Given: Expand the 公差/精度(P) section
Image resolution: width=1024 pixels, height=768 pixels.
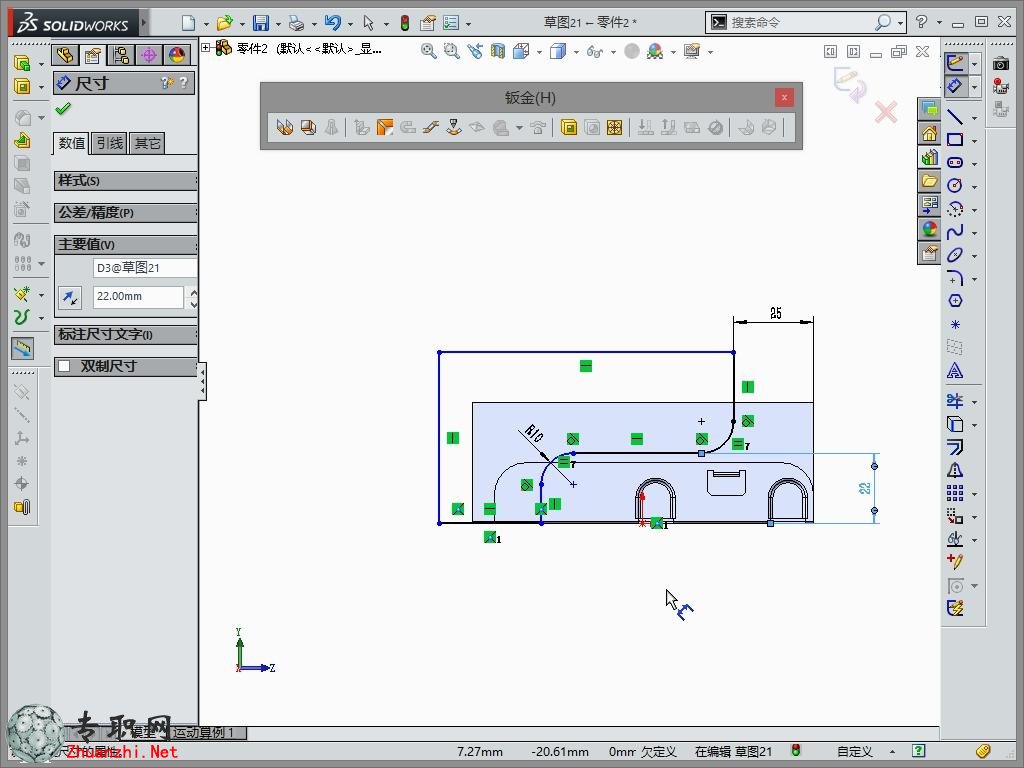Looking at the screenshot, I should pos(125,213).
